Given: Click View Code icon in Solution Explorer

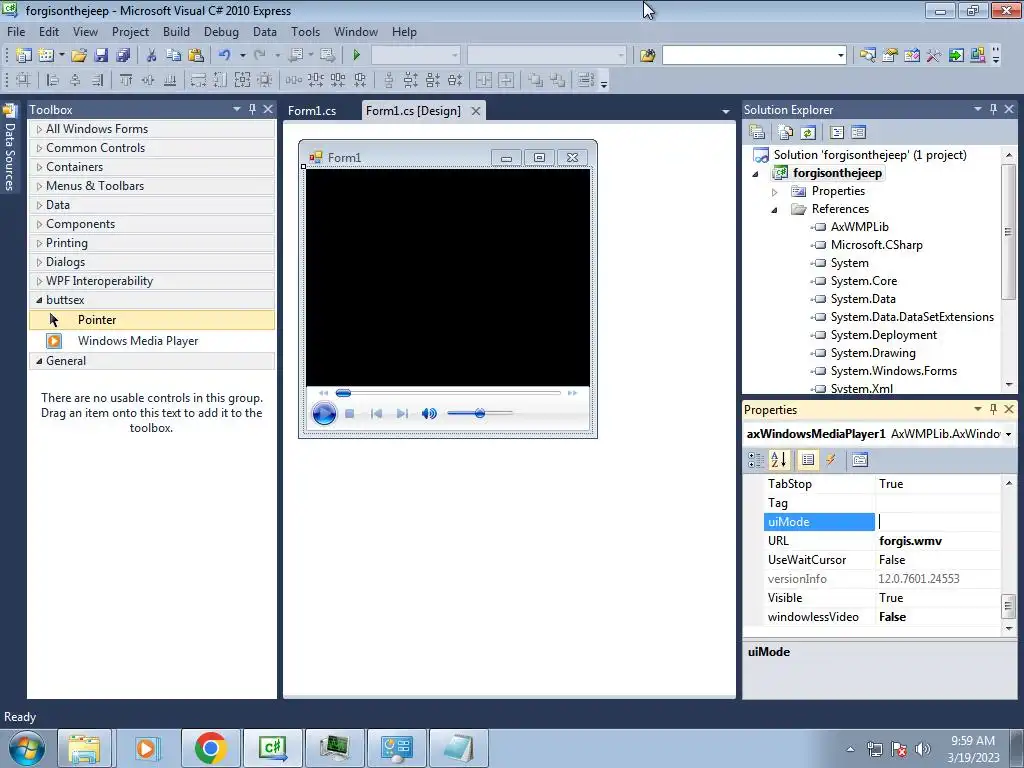Looking at the screenshot, I should (x=837, y=133).
